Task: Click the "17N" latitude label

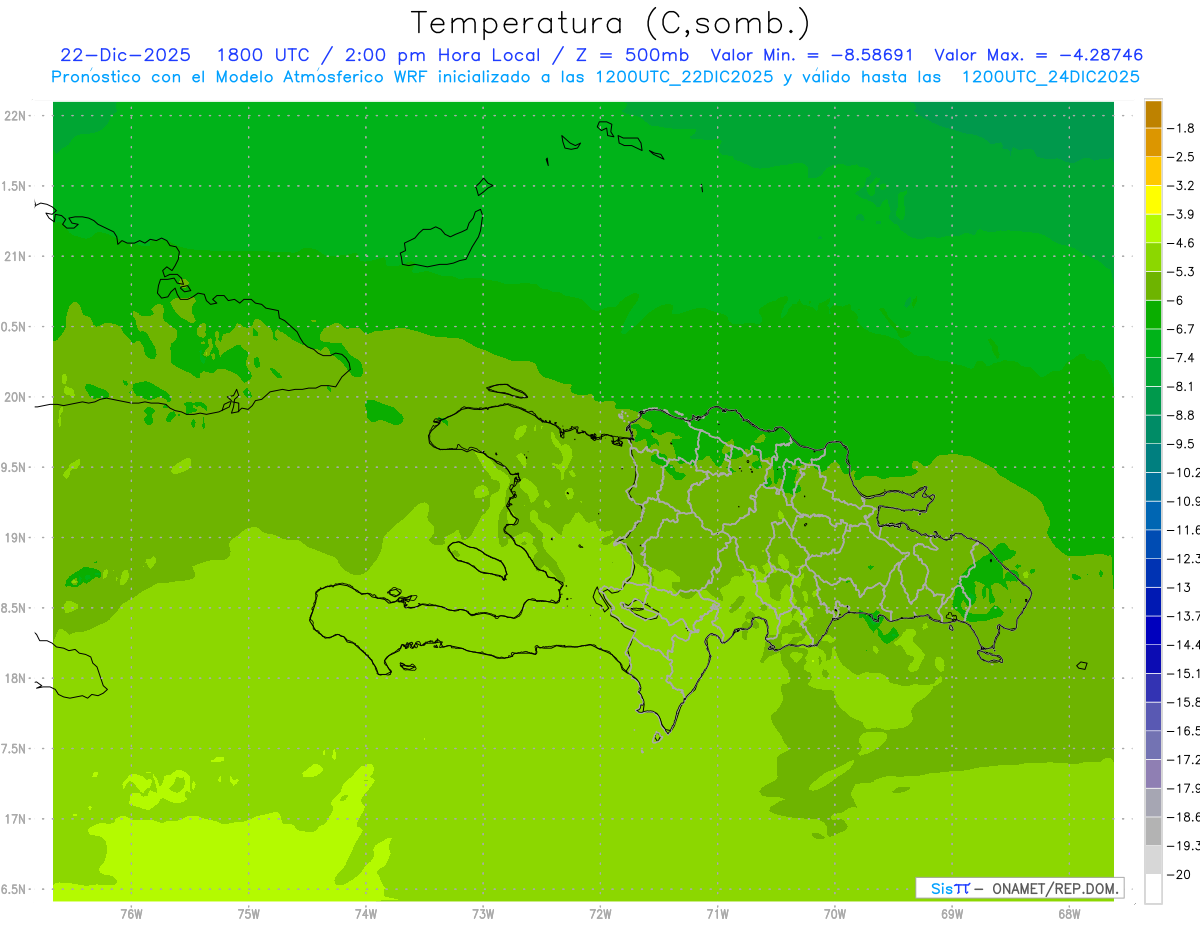Action: click(16, 819)
